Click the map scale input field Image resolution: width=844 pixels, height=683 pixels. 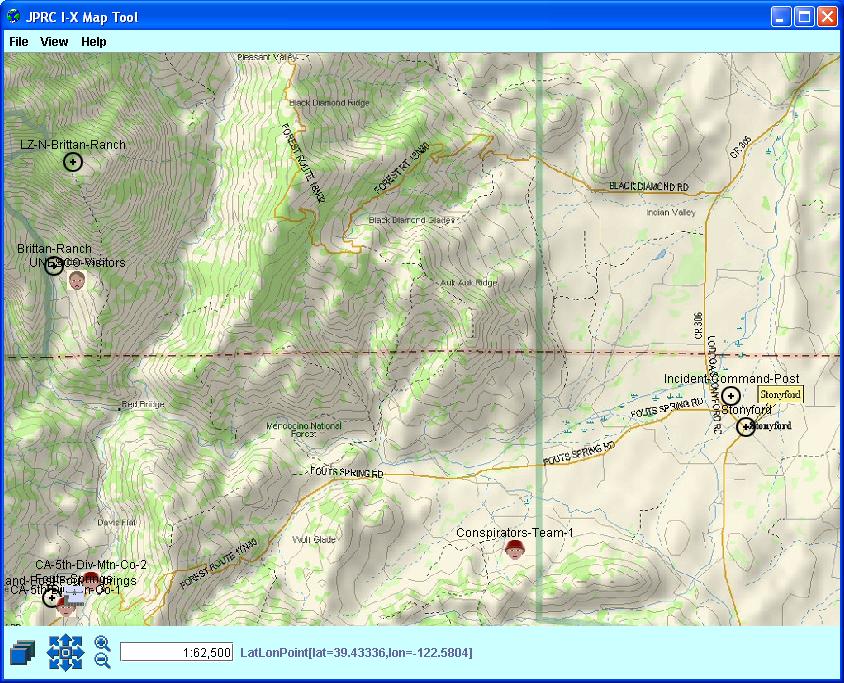coord(176,652)
